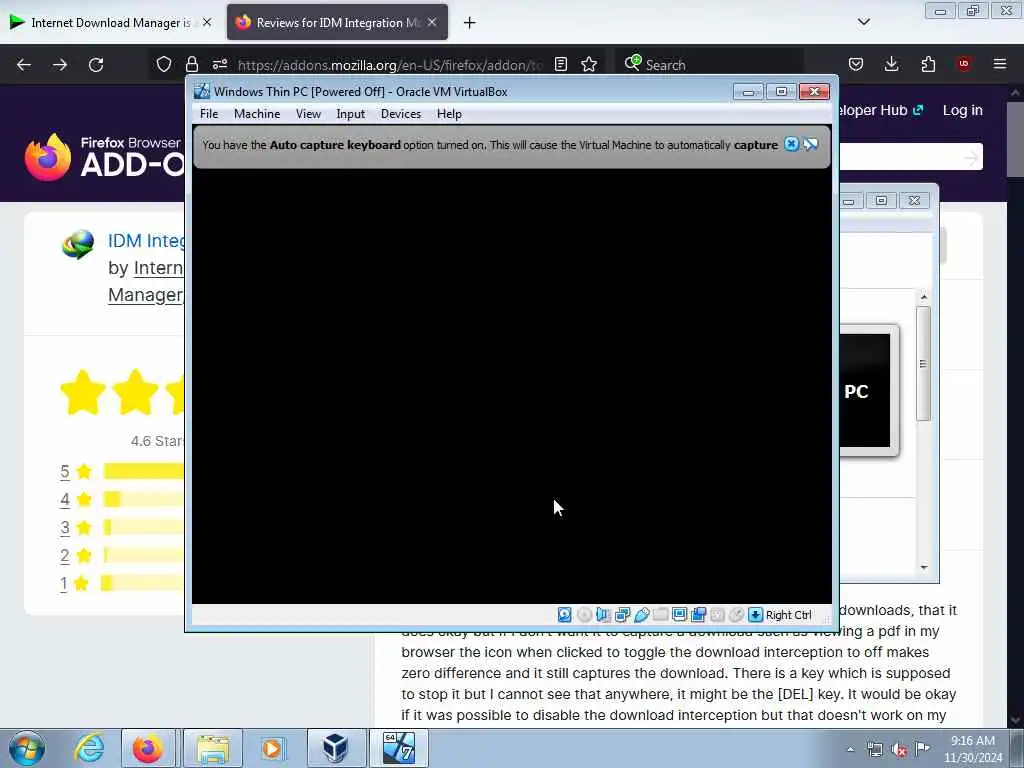Filter reviews by 3 star rating
Image resolution: width=1024 pixels, height=768 pixels.
tap(65, 527)
